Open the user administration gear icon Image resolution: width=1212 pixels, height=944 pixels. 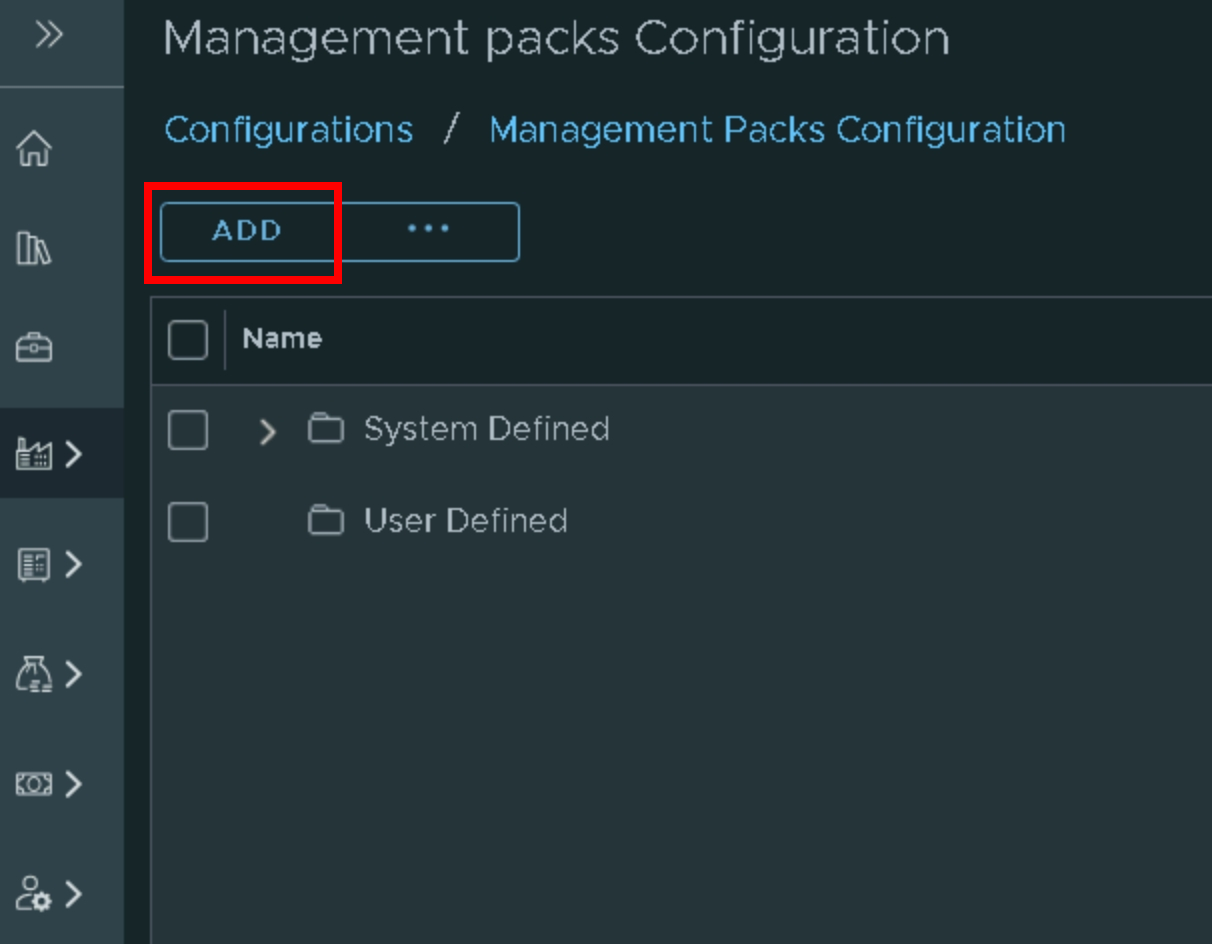click(x=34, y=894)
